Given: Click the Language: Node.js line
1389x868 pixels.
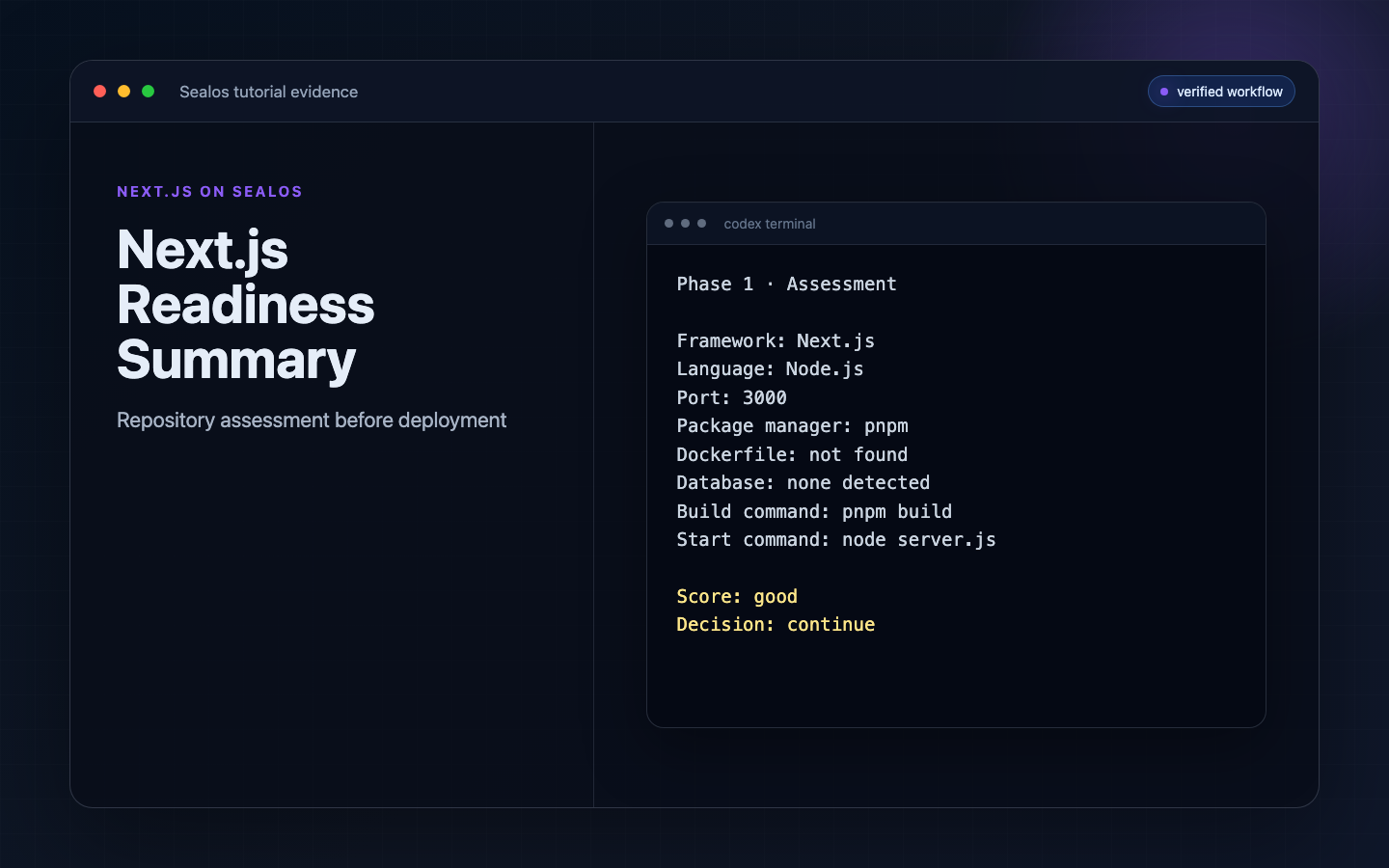Looking at the screenshot, I should (770, 369).
